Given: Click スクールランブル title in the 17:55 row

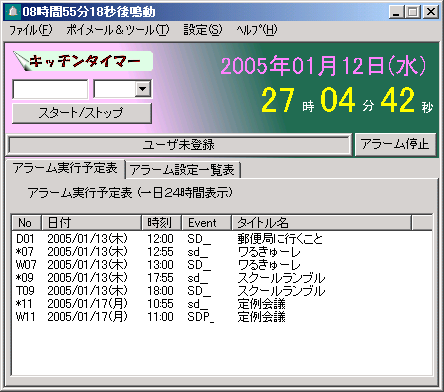Looking at the screenshot, I should 281,278.
